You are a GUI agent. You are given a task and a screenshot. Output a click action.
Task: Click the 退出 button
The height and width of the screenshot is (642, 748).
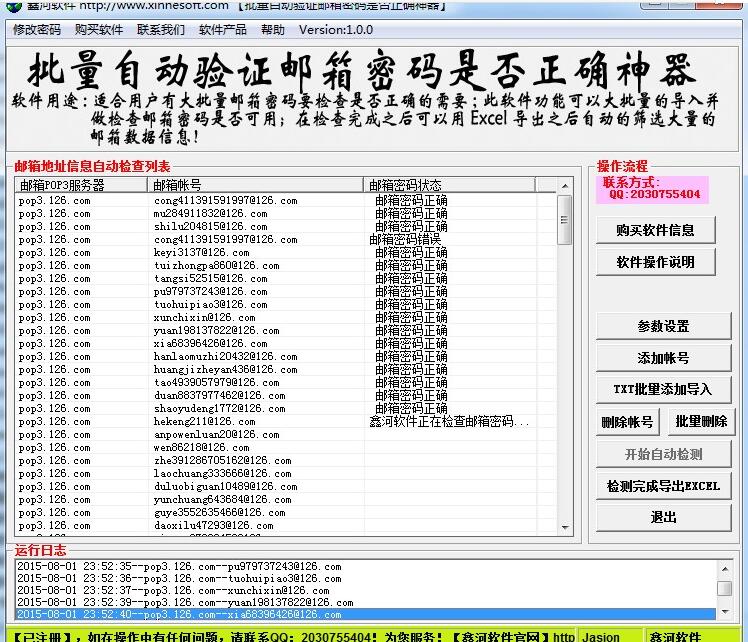pos(663,517)
